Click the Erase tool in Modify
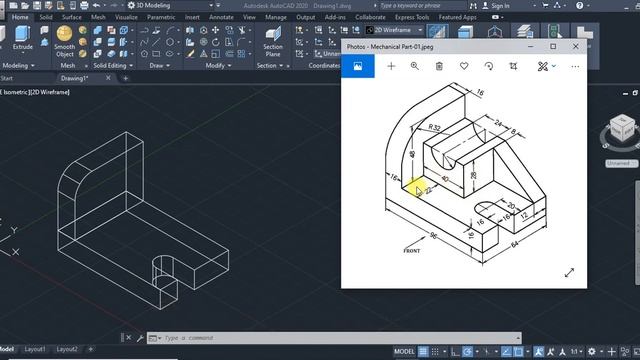This screenshot has height=360, width=640. 190,53
